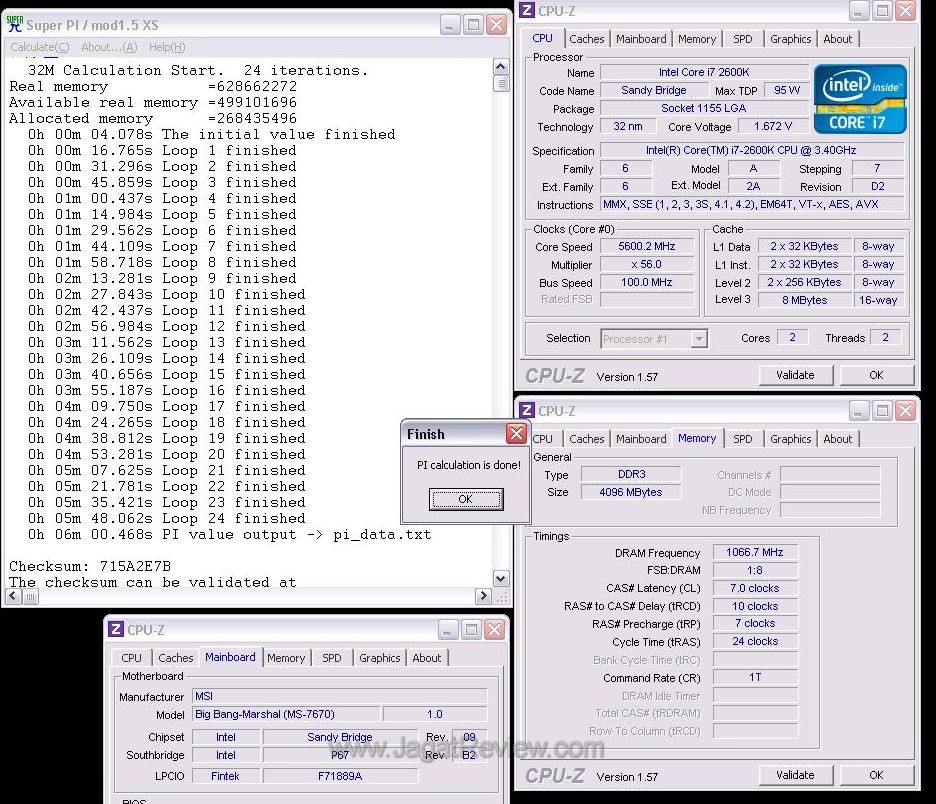Maximize the Super PI window

tap(473, 25)
